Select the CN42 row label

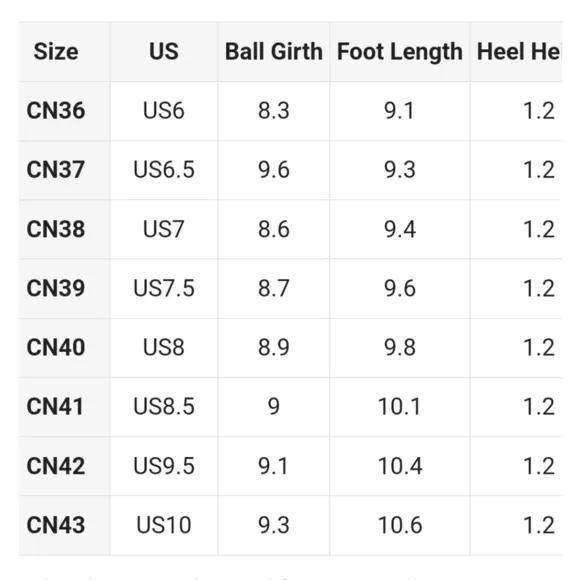point(56,465)
